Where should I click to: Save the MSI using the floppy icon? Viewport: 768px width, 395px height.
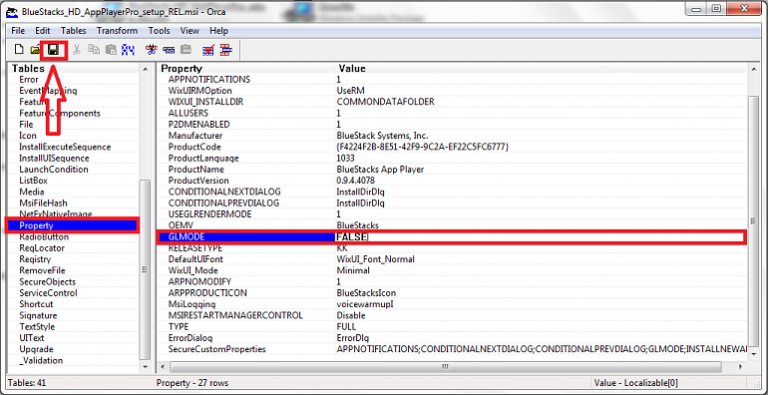(x=53, y=49)
